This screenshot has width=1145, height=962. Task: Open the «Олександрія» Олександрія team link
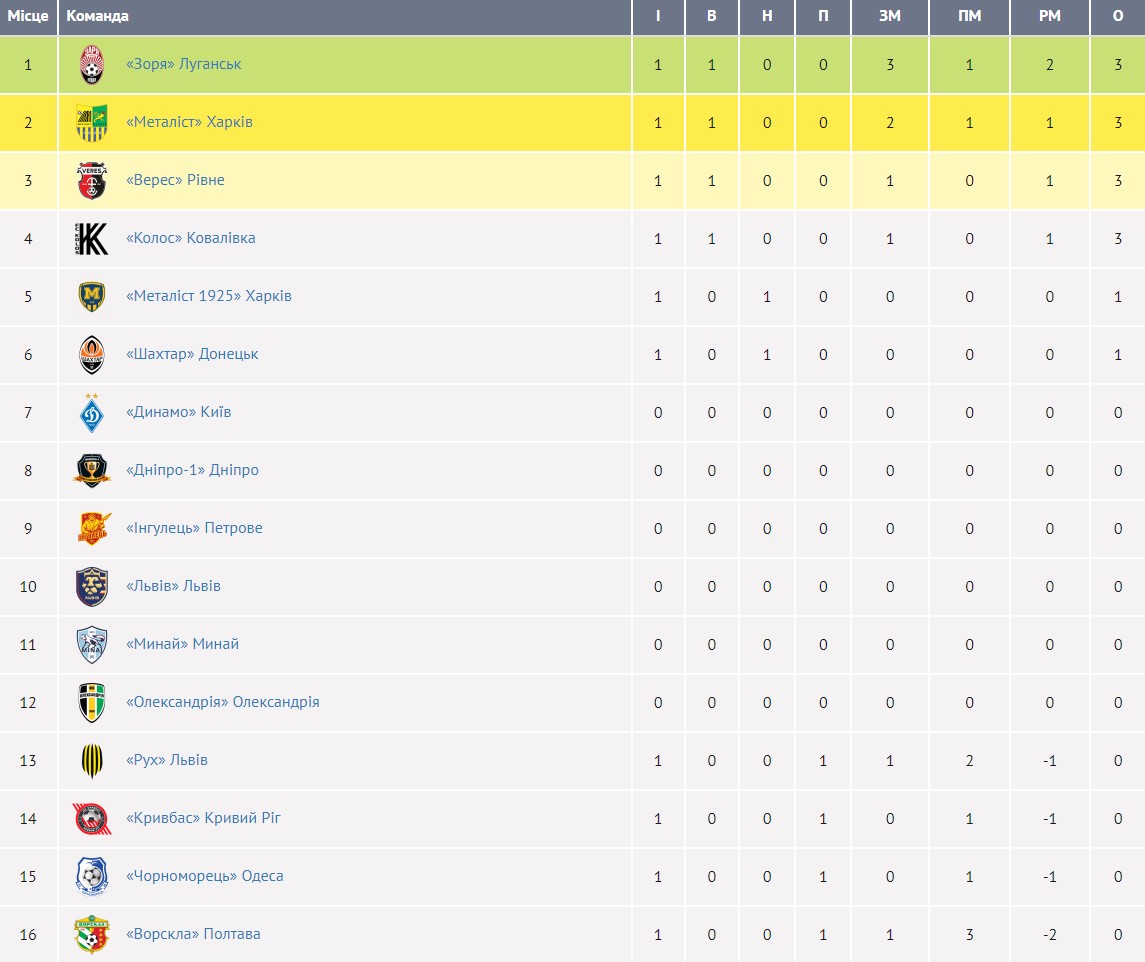223,702
